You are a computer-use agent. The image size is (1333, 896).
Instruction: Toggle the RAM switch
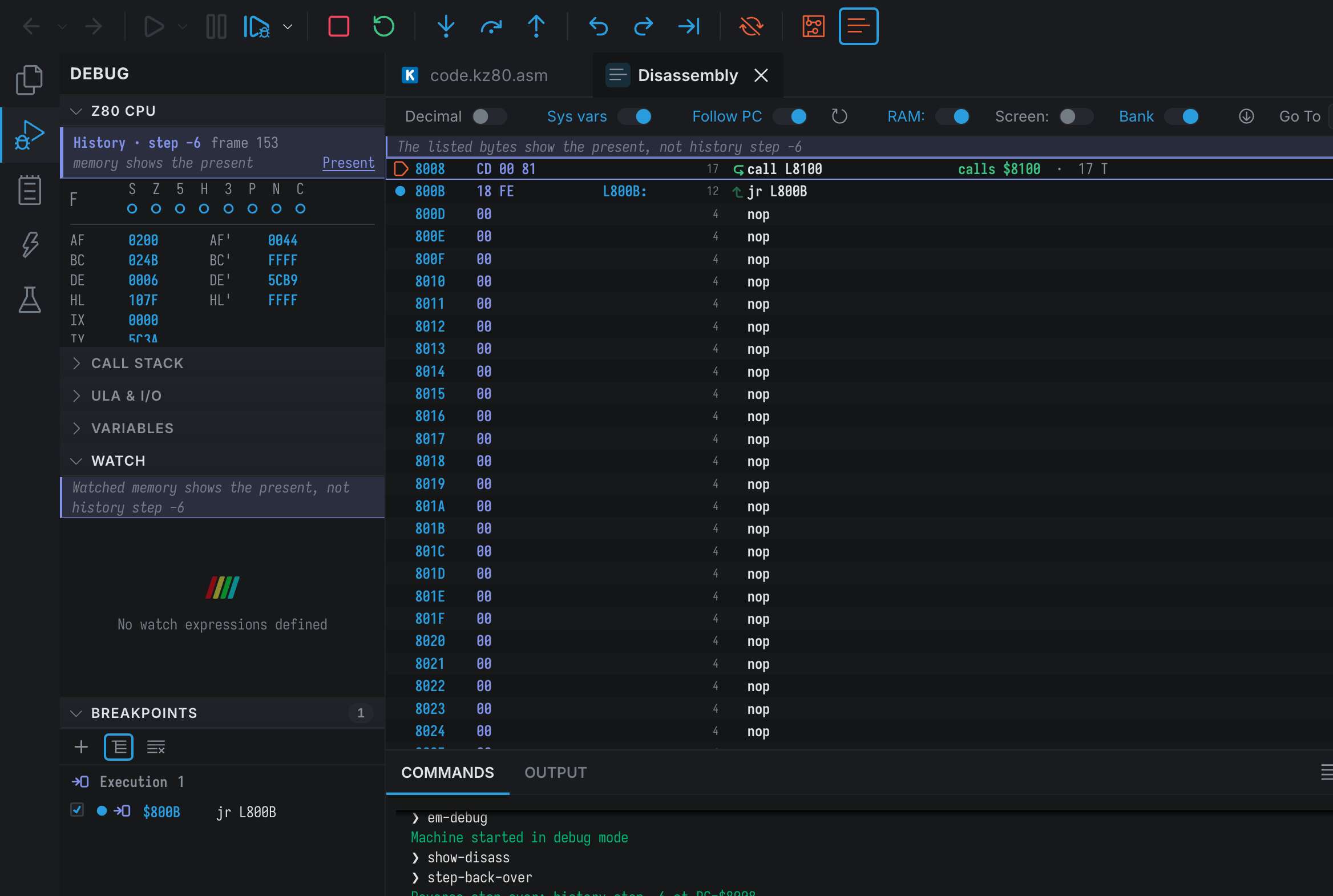click(952, 116)
